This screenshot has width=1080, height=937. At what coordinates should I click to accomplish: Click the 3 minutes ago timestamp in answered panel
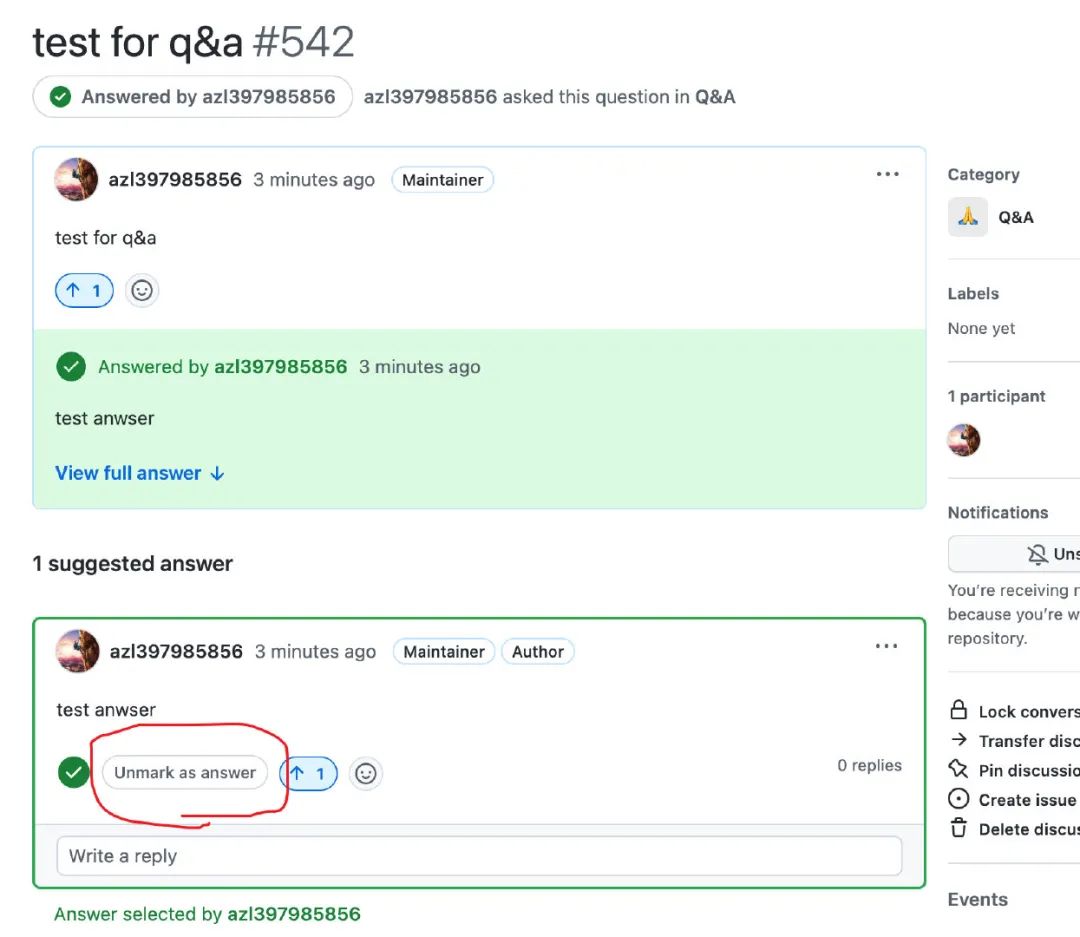419,367
